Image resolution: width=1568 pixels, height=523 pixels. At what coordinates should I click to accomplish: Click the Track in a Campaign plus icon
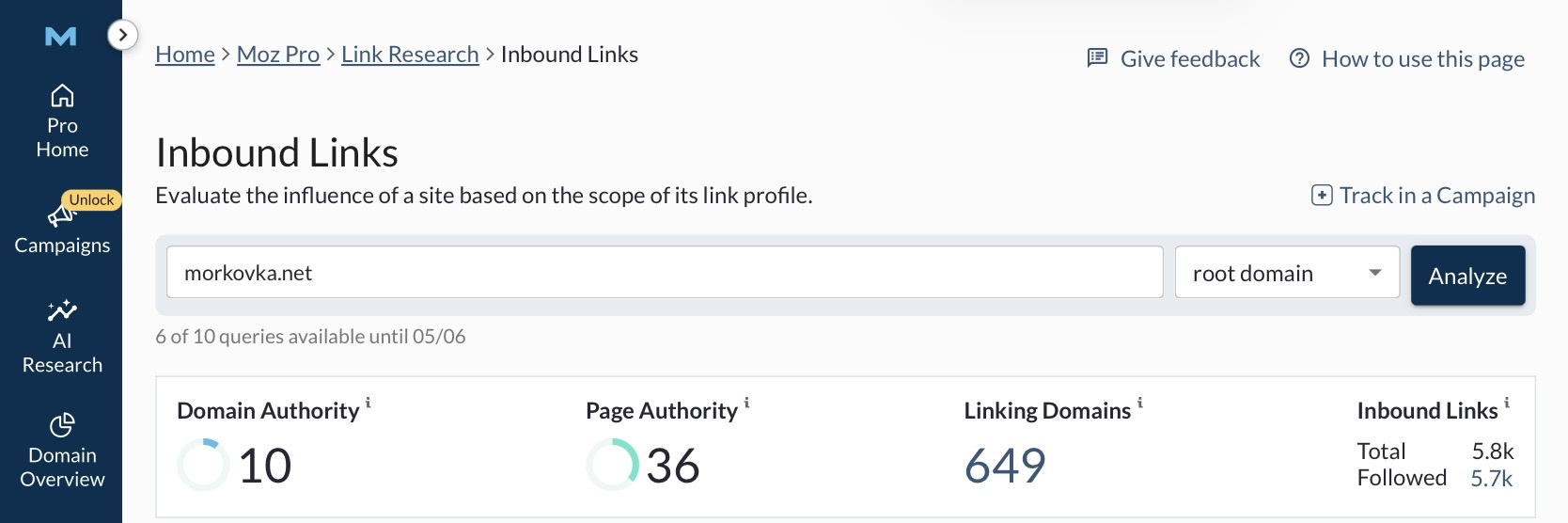(x=1322, y=196)
